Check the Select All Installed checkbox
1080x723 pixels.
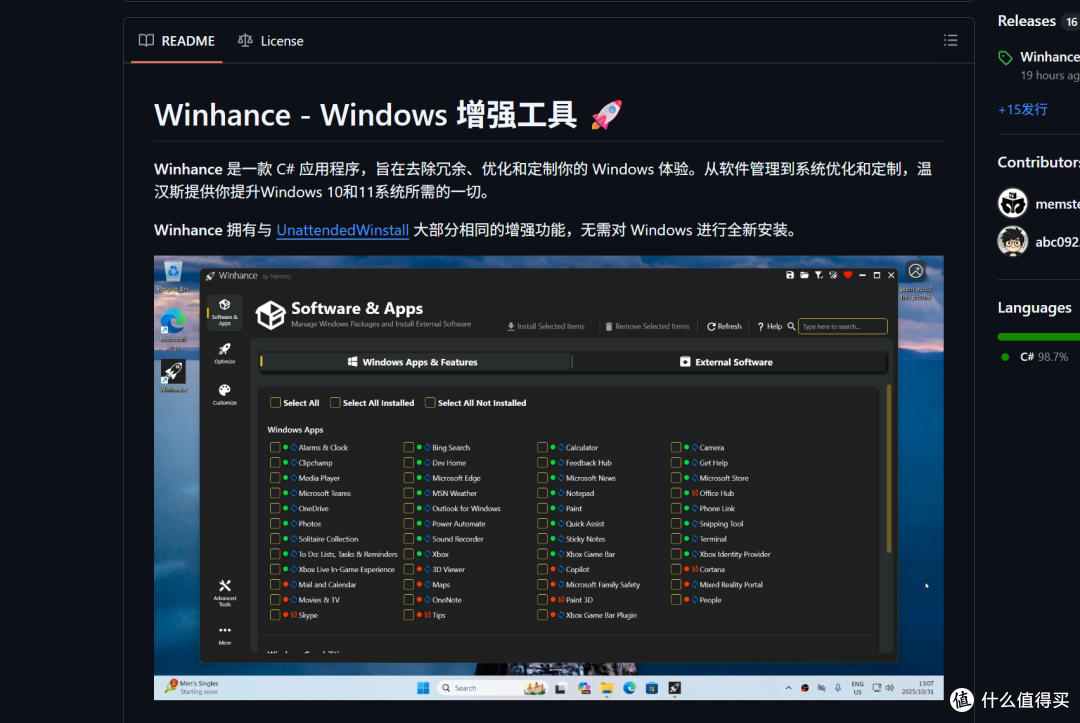[x=335, y=403]
